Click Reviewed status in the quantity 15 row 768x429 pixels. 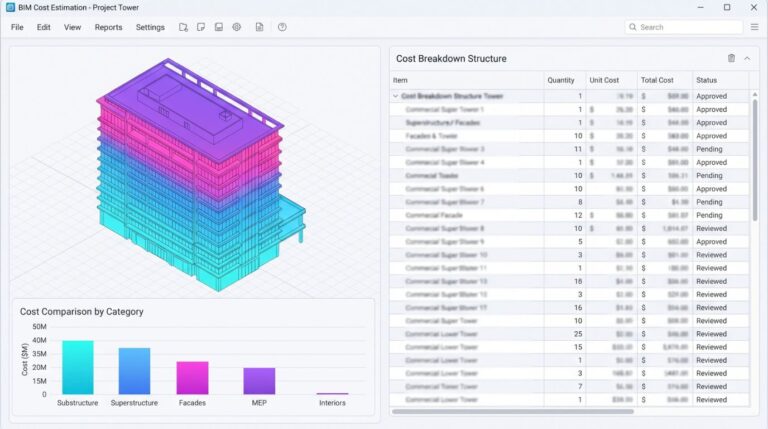click(x=711, y=347)
